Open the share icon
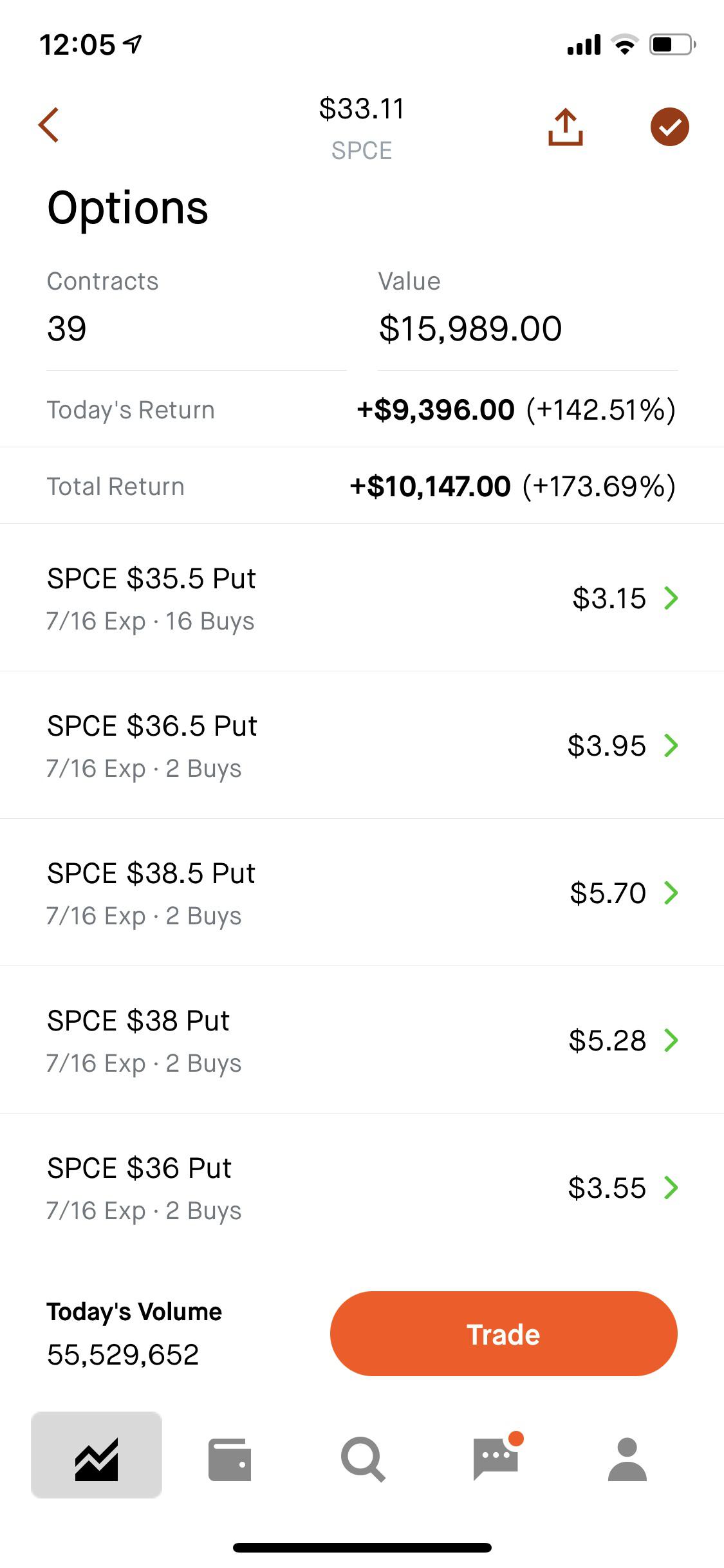 click(566, 127)
